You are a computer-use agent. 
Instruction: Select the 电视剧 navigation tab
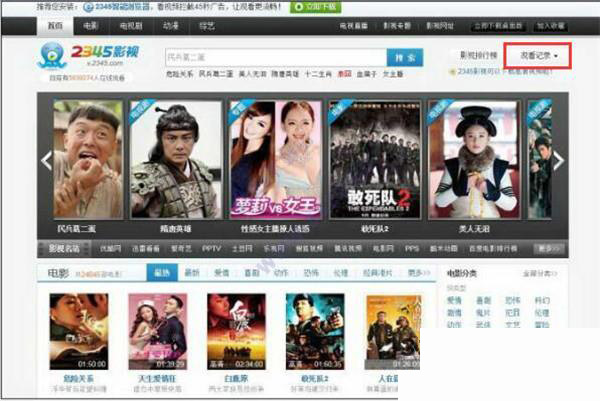tap(131, 26)
